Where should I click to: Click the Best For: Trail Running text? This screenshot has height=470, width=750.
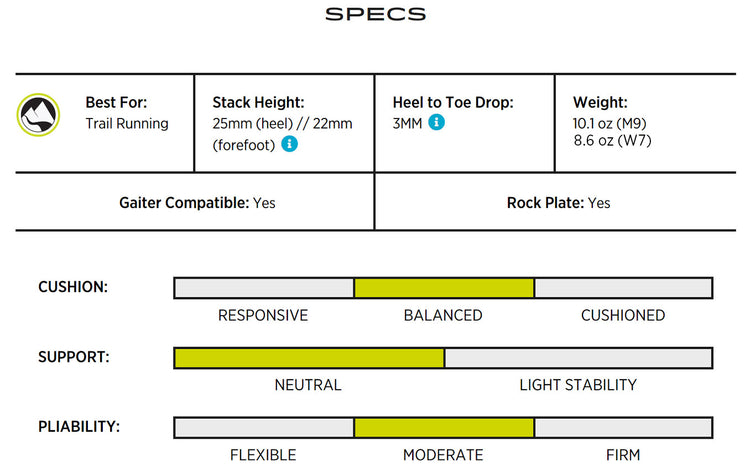tap(127, 113)
